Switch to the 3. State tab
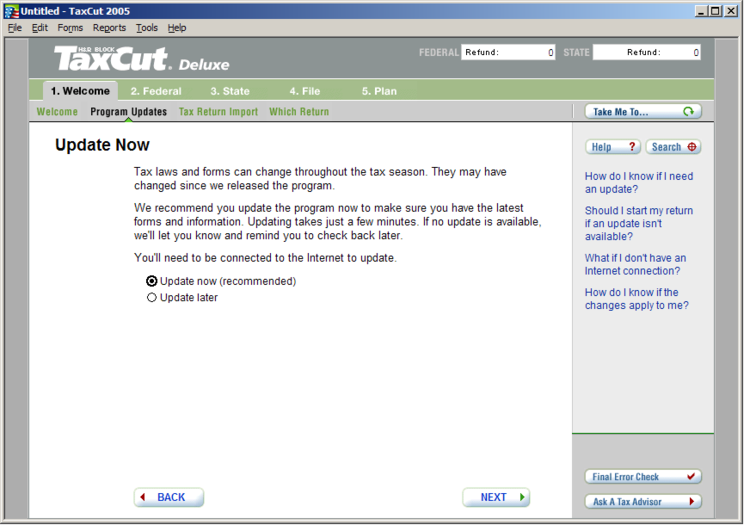This screenshot has height=531, width=750. [232, 92]
